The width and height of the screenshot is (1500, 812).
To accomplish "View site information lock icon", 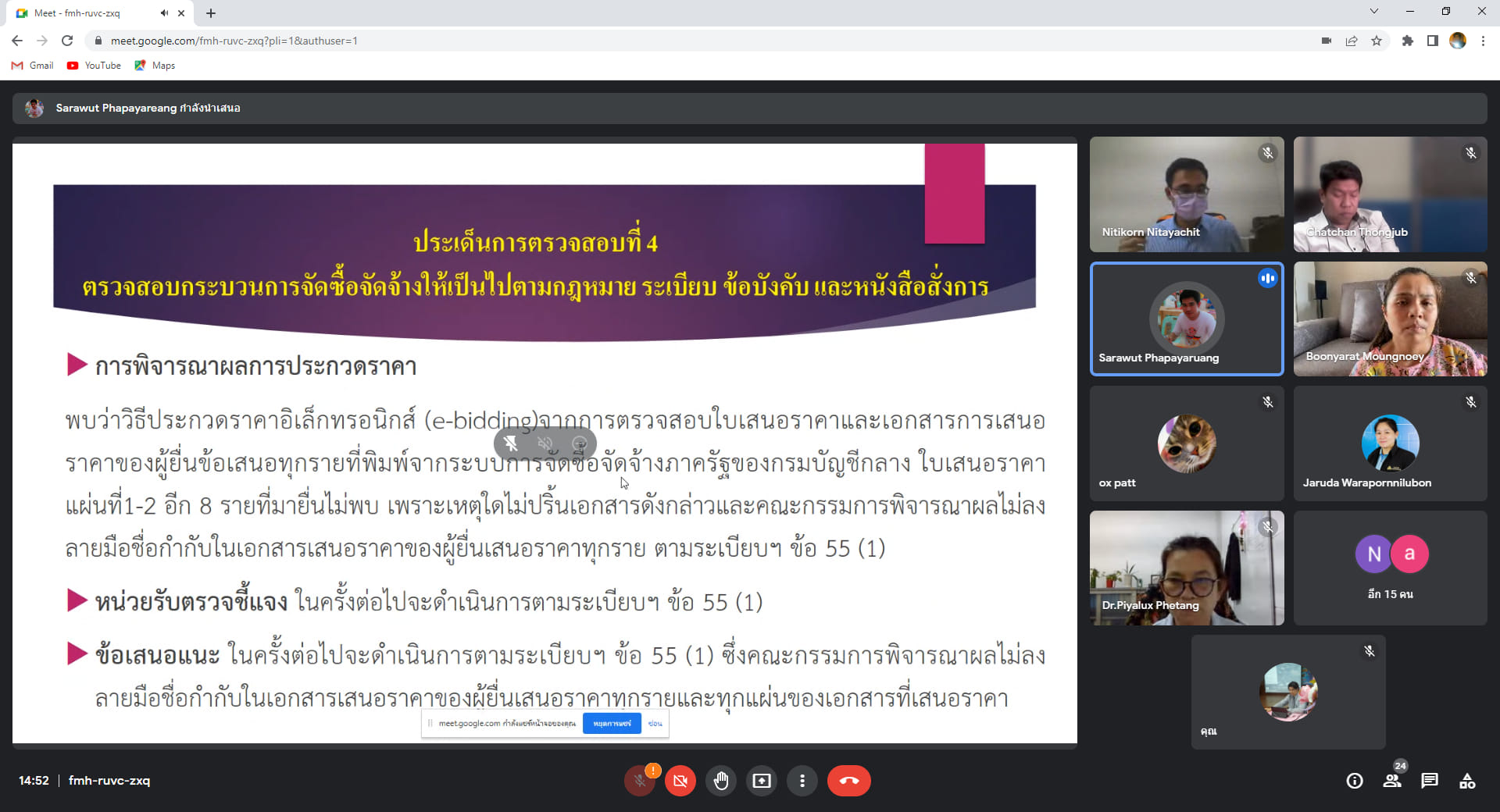I will coord(98,41).
